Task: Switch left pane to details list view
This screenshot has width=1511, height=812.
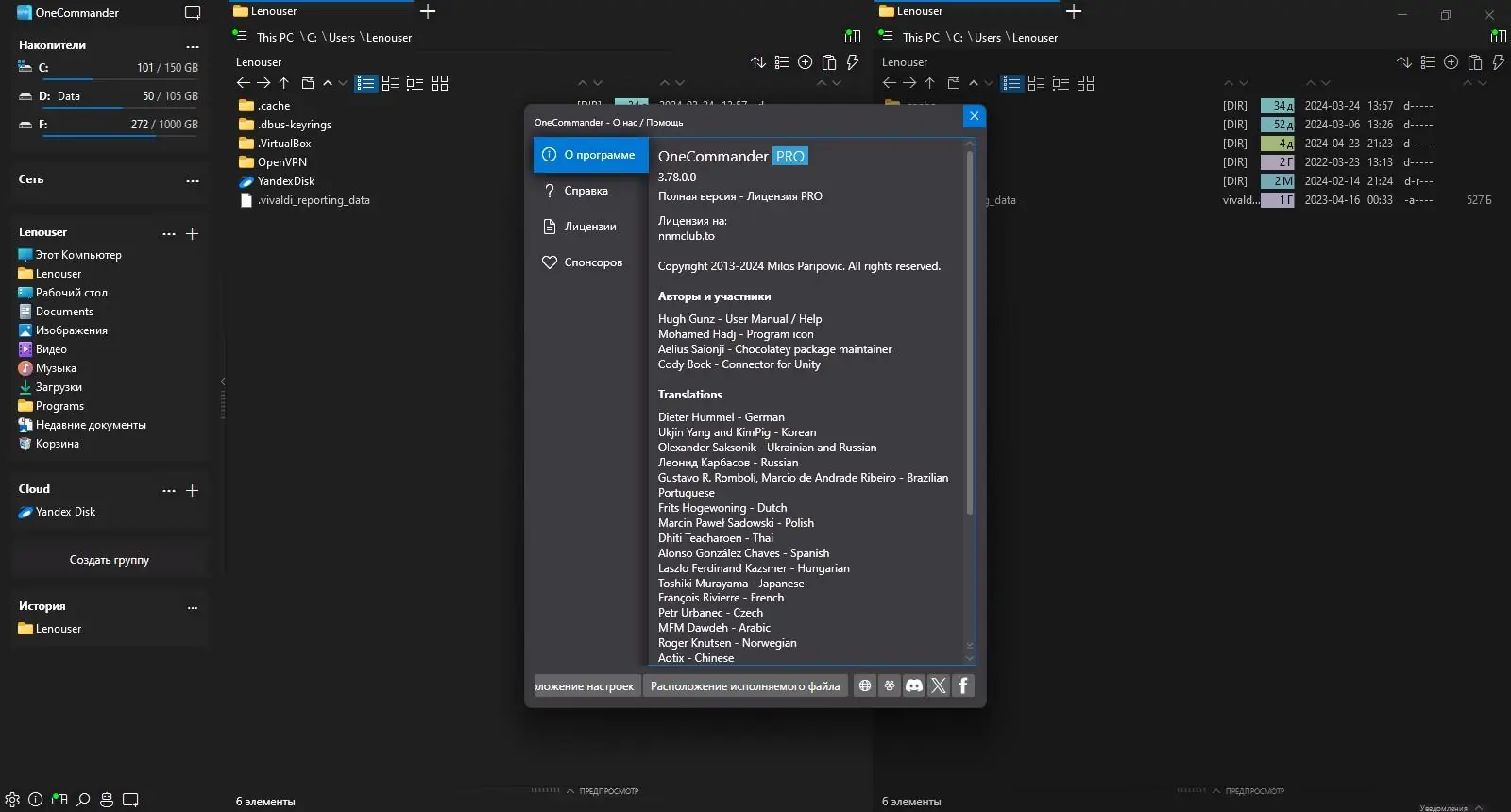Action: pos(365,83)
